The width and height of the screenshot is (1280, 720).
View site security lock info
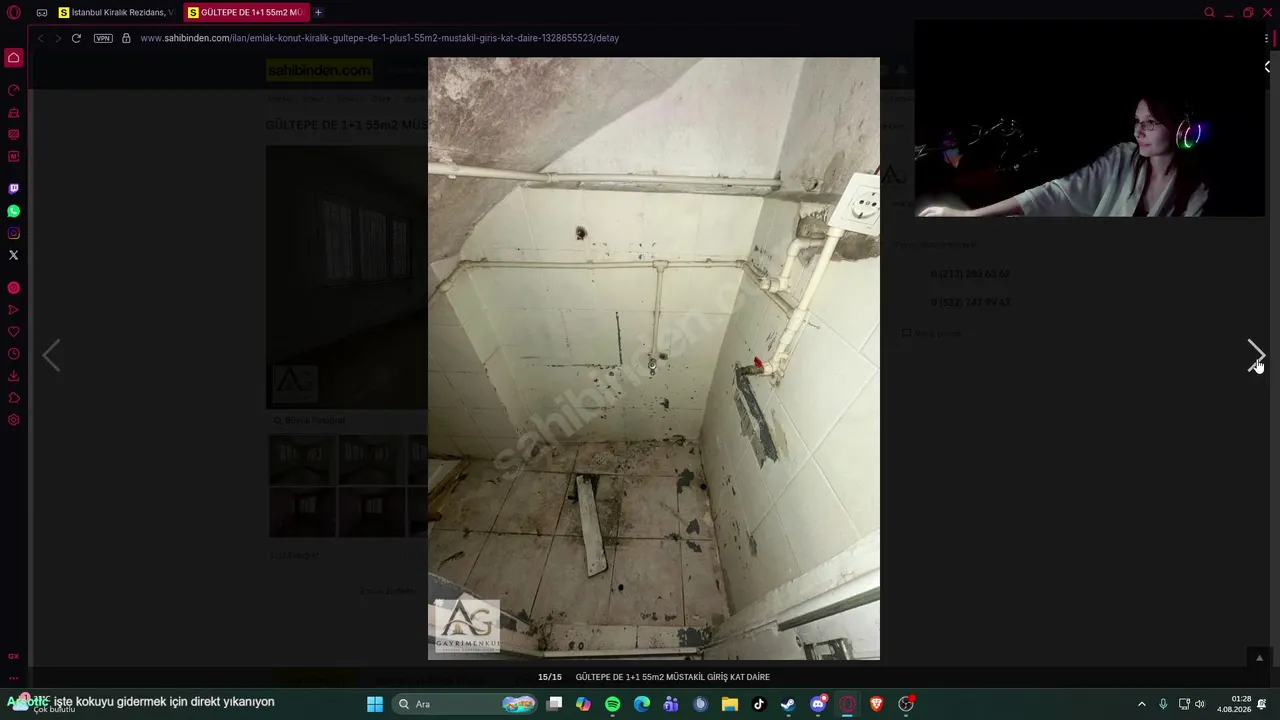[x=126, y=38]
